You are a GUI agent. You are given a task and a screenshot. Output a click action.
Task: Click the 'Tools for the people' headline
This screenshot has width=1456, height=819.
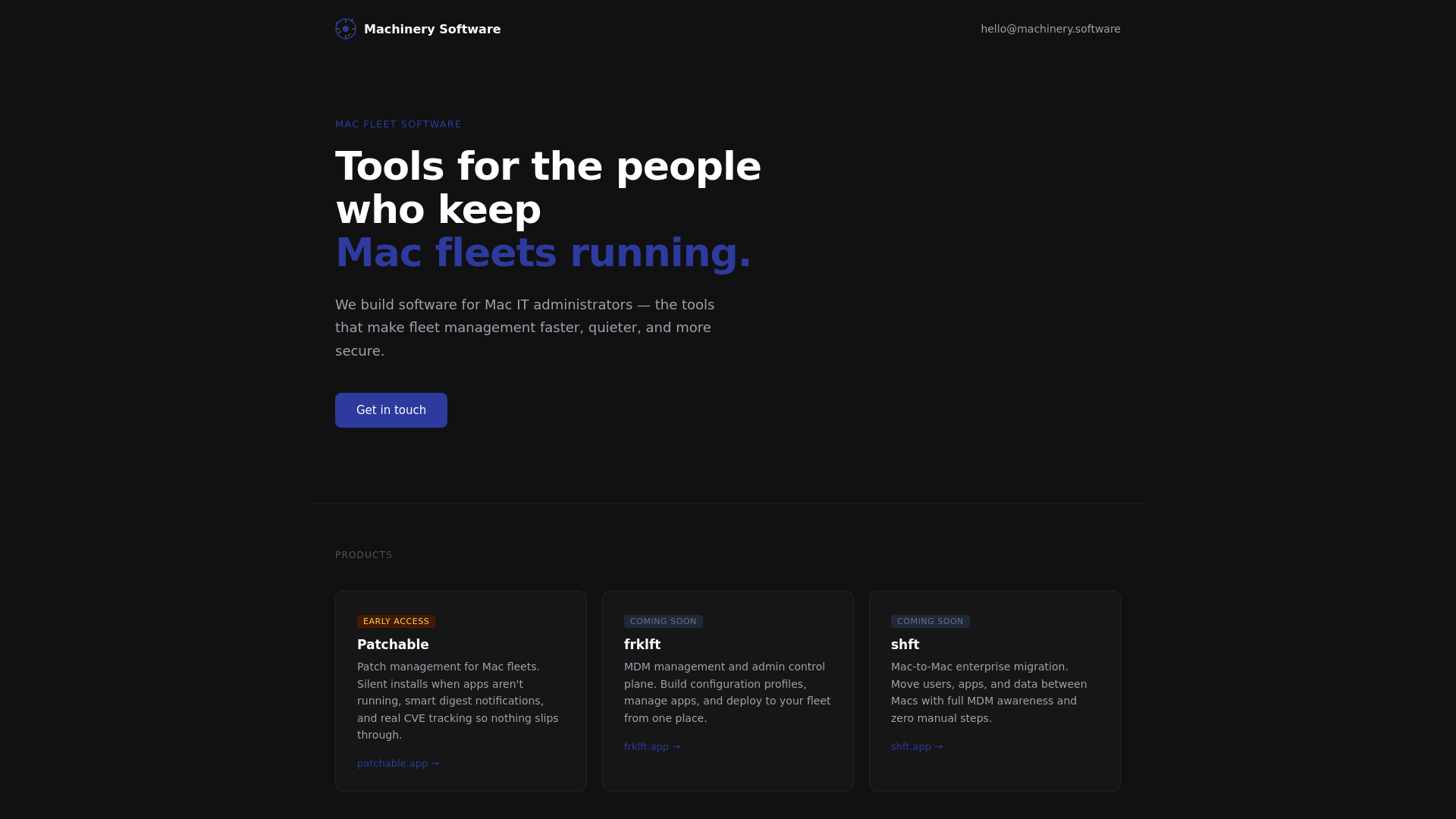(548, 166)
